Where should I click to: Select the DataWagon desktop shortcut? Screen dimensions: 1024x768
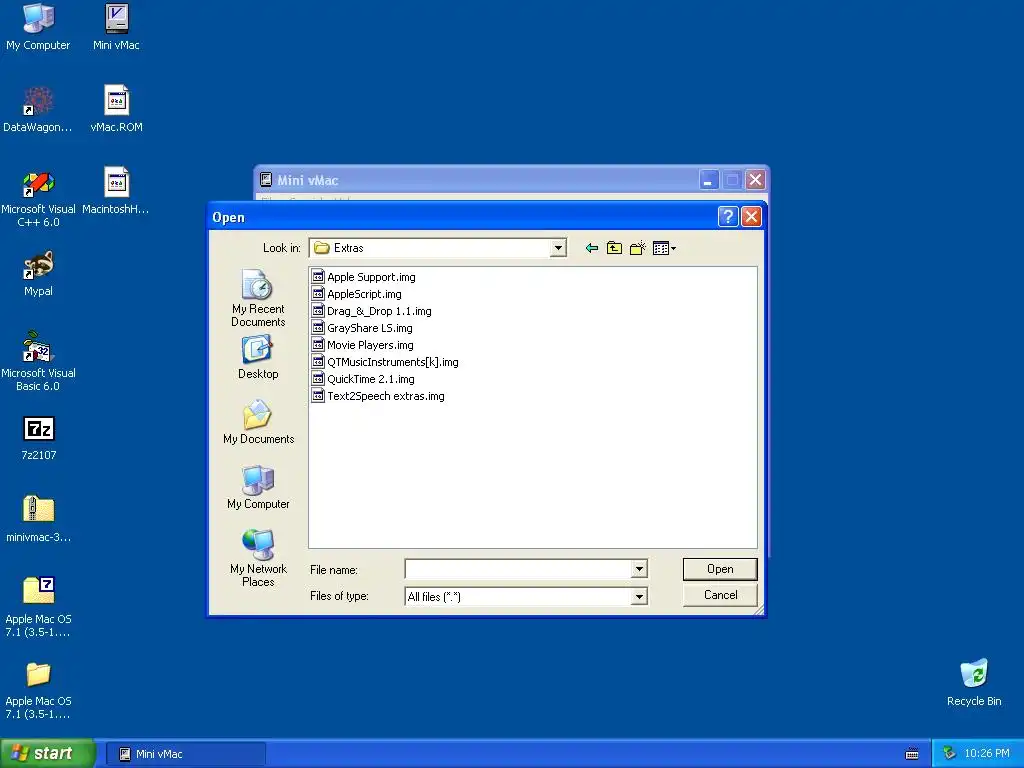click(x=38, y=108)
